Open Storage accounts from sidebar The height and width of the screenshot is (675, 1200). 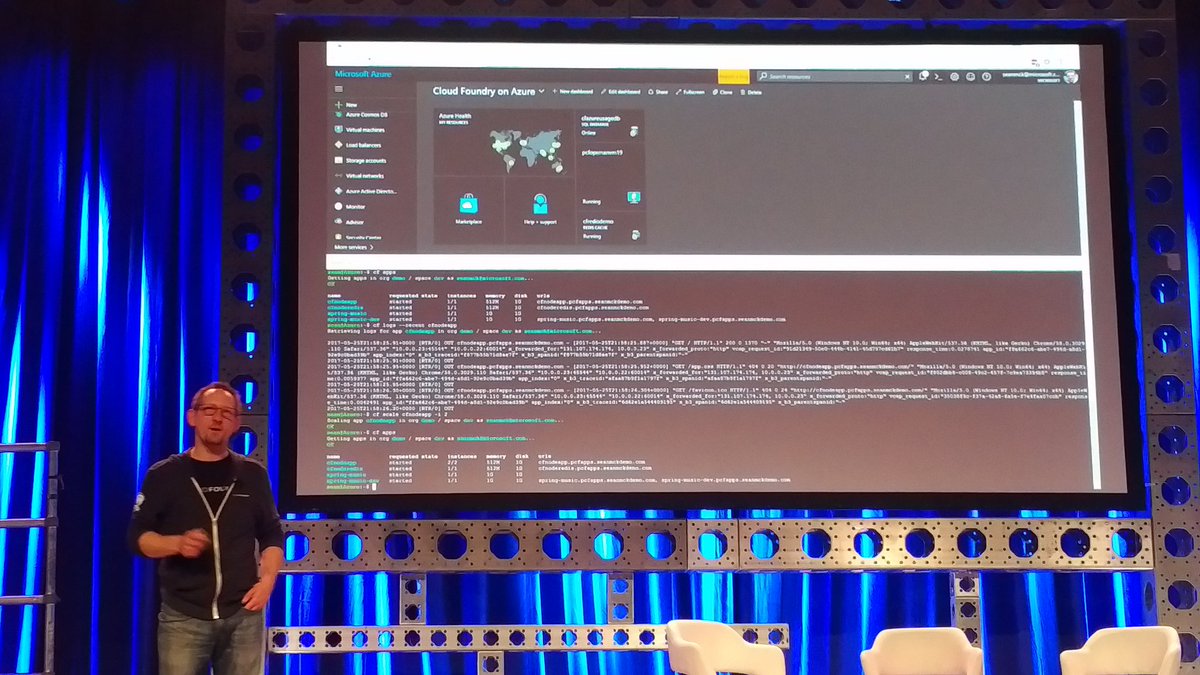tap(359, 160)
